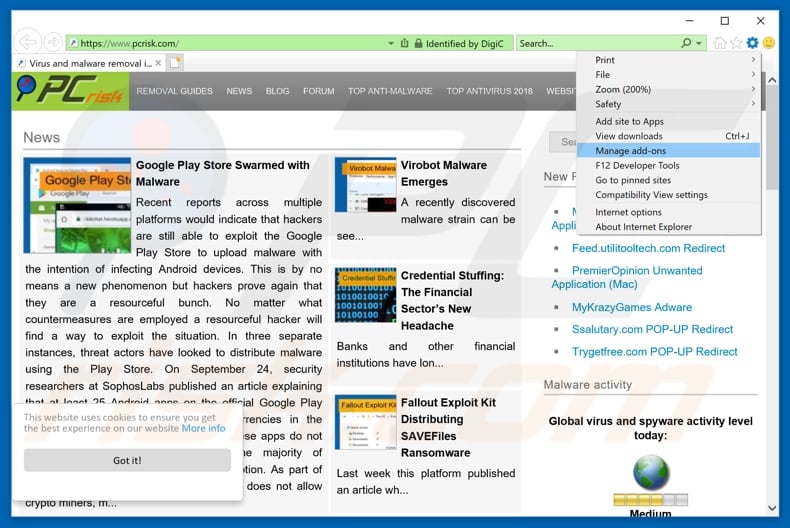Click Credential Stuffing article thumbnail
This screenshot has height=528, width=790.
(365, 295)
